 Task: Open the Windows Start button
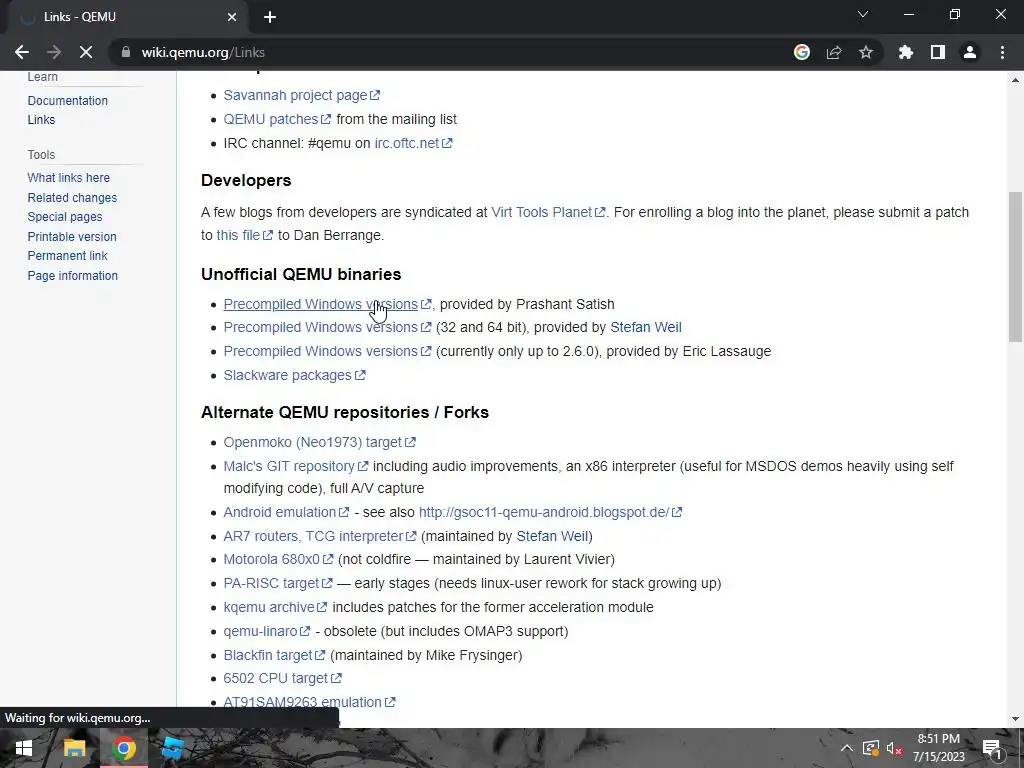tap(24, 748)
